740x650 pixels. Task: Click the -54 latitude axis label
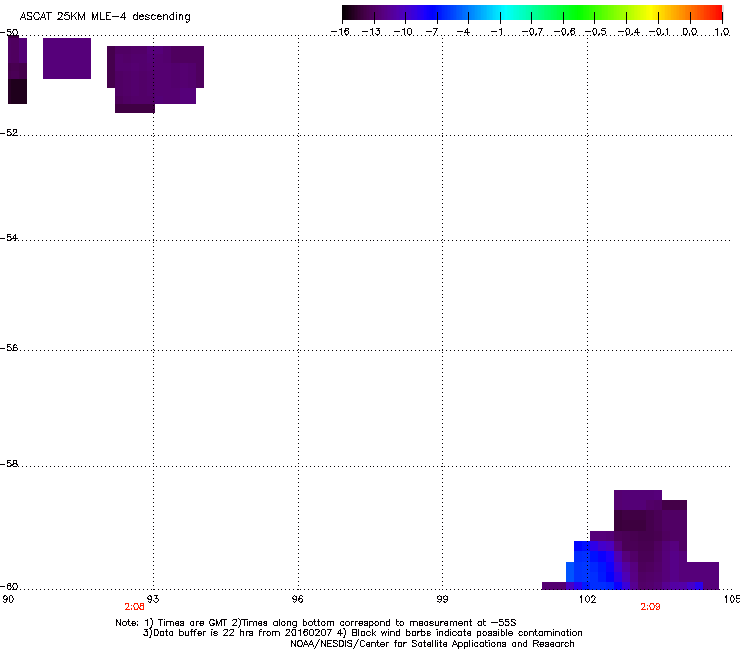click(9, 237)
